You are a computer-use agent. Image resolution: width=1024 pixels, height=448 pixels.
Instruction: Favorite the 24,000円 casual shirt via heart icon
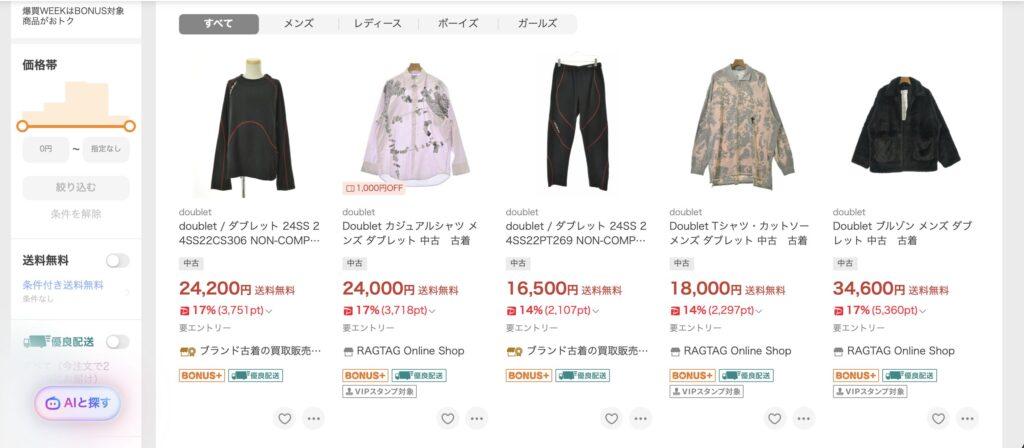(x=448, y=419)
